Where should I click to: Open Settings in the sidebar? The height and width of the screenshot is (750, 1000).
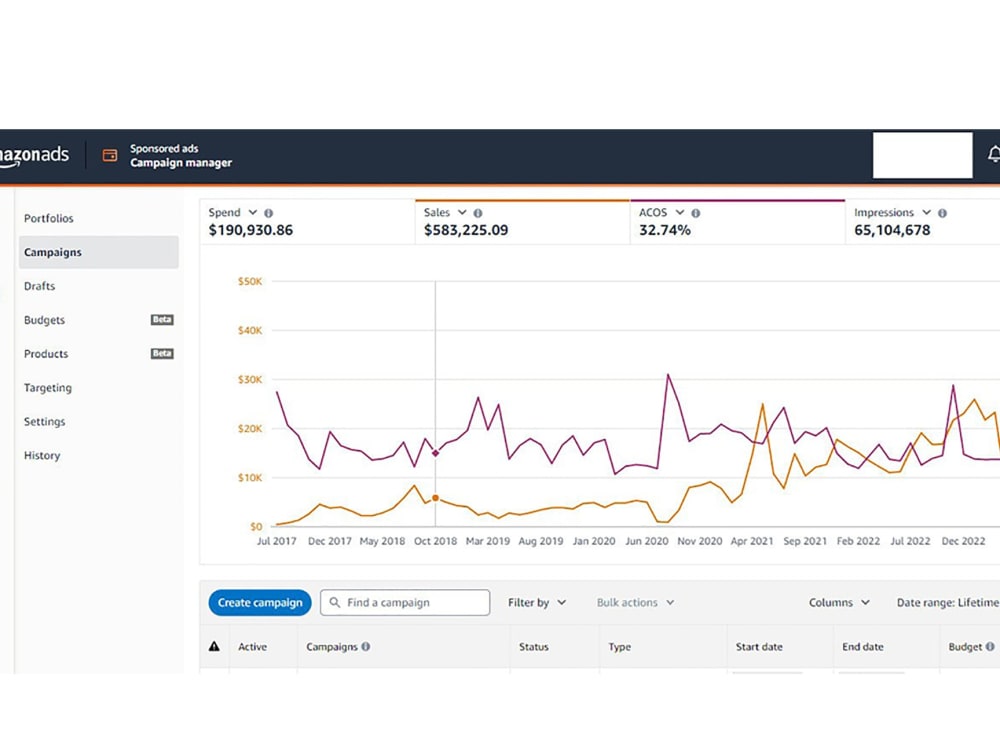[x=45, y=422]
